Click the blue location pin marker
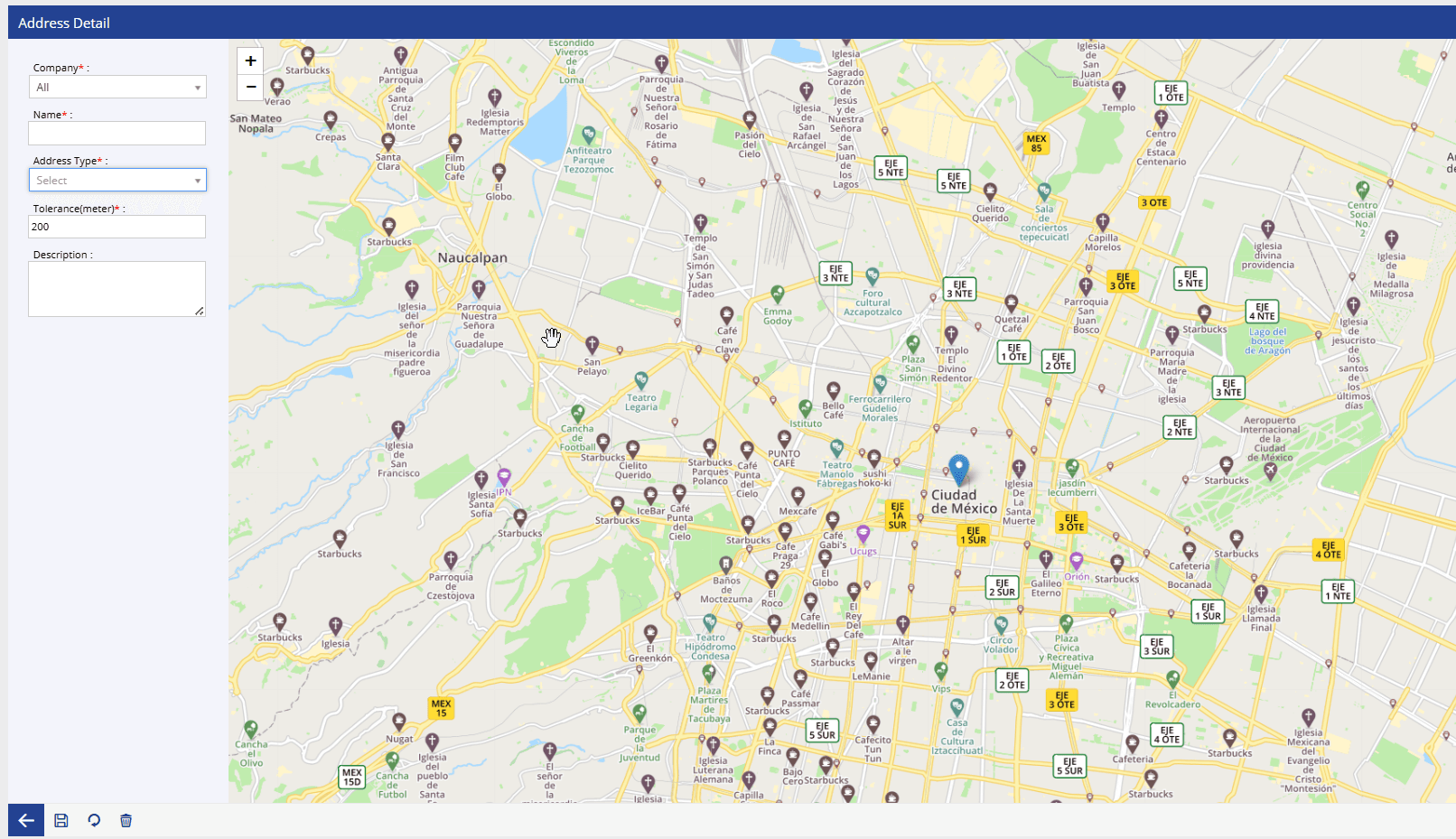1456x839 pixels. [958, 470]
